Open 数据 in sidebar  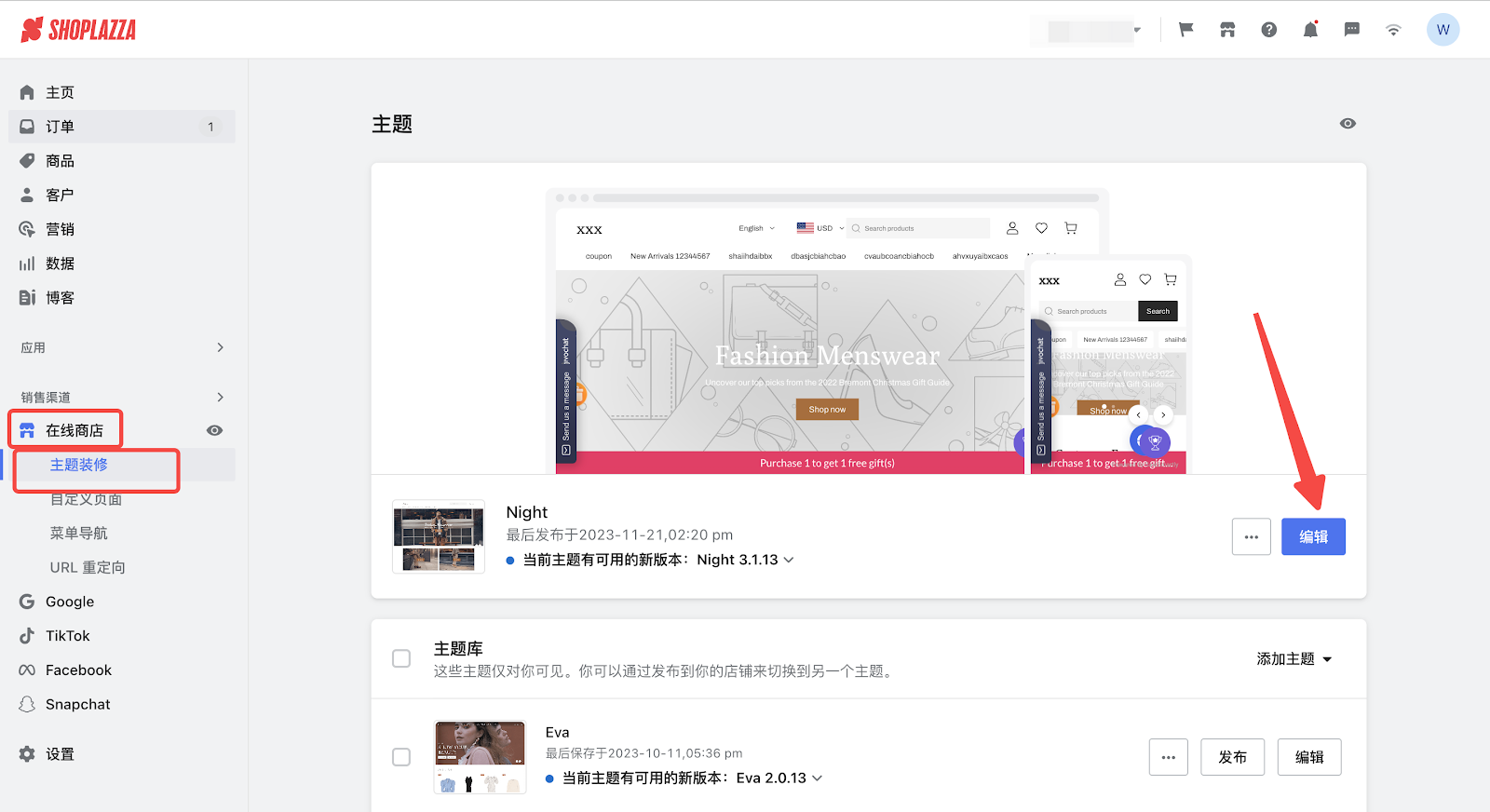pos(121,264)
